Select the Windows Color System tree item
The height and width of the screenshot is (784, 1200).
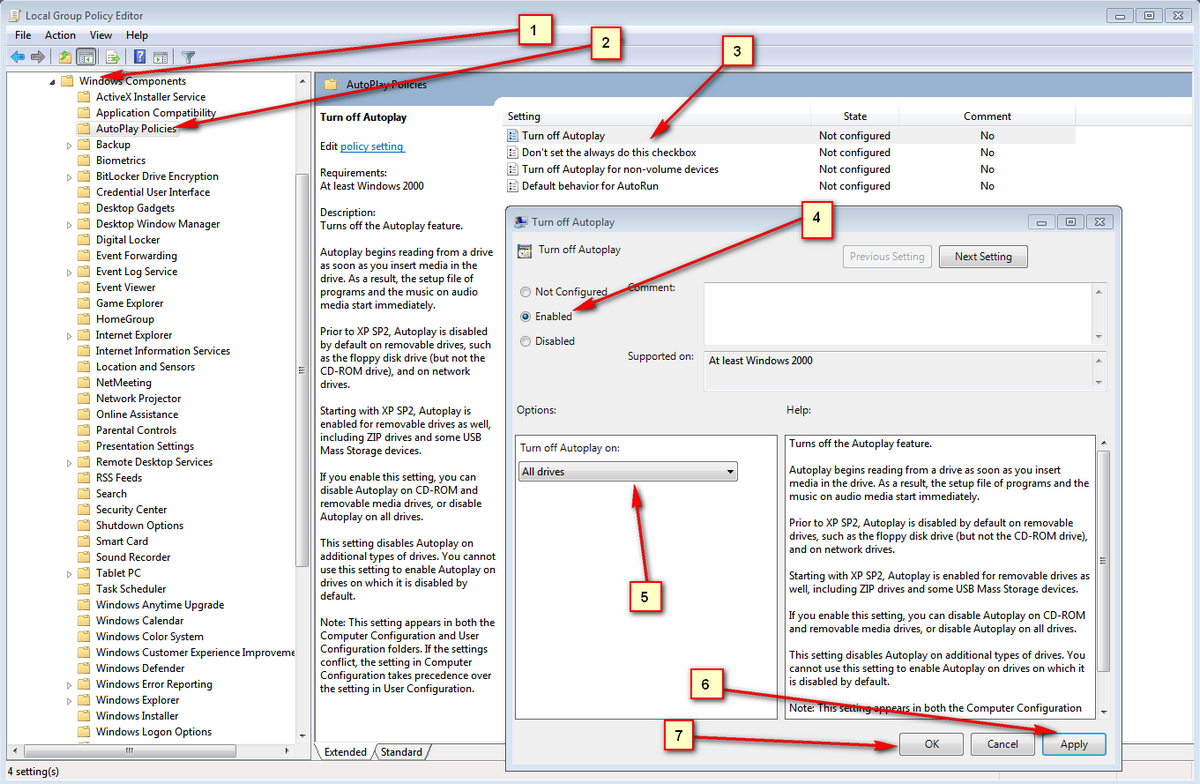click(x=149, y=637)
